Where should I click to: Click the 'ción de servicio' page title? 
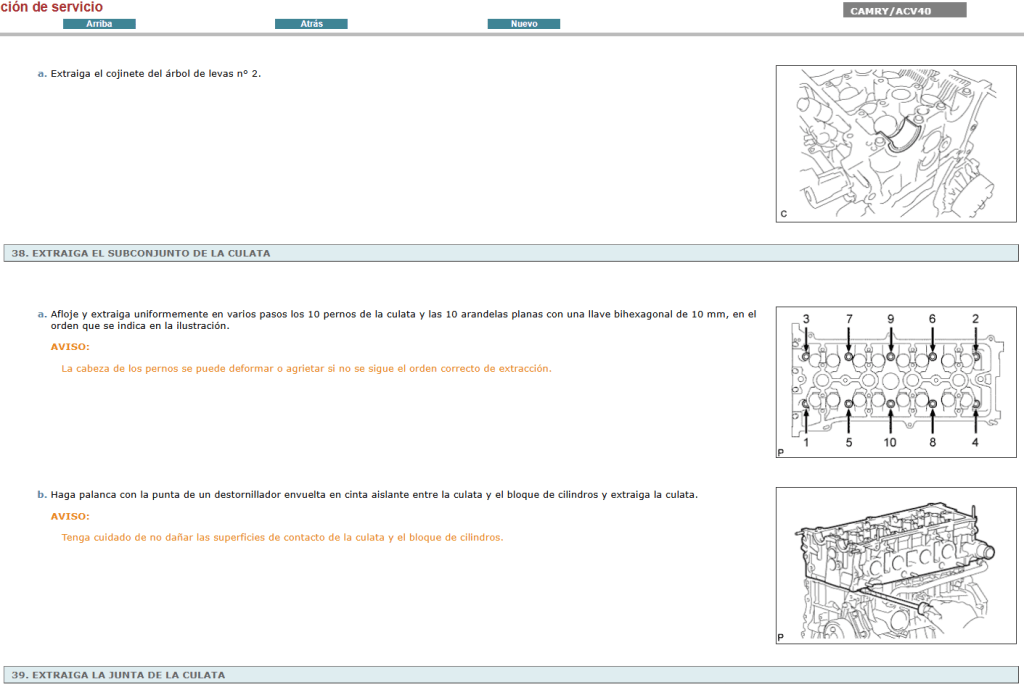pyautogui.click(x=51, y=7)
